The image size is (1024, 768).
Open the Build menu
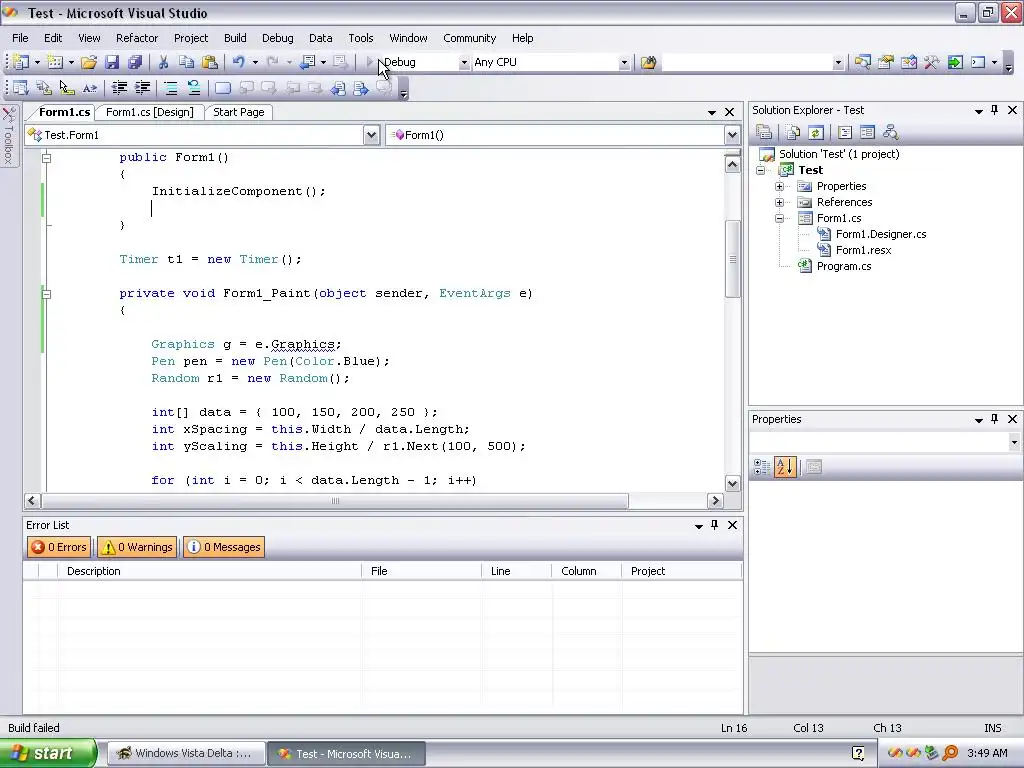coord(235,38)
